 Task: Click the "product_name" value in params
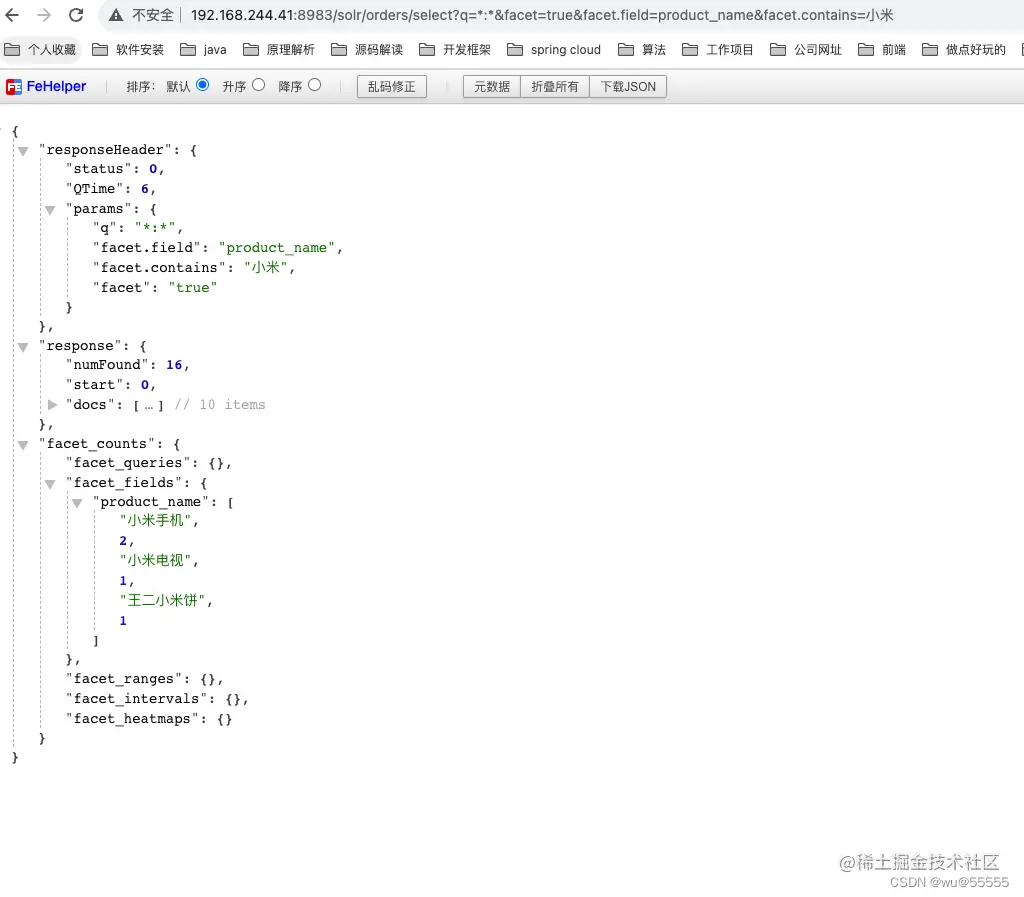277,247
